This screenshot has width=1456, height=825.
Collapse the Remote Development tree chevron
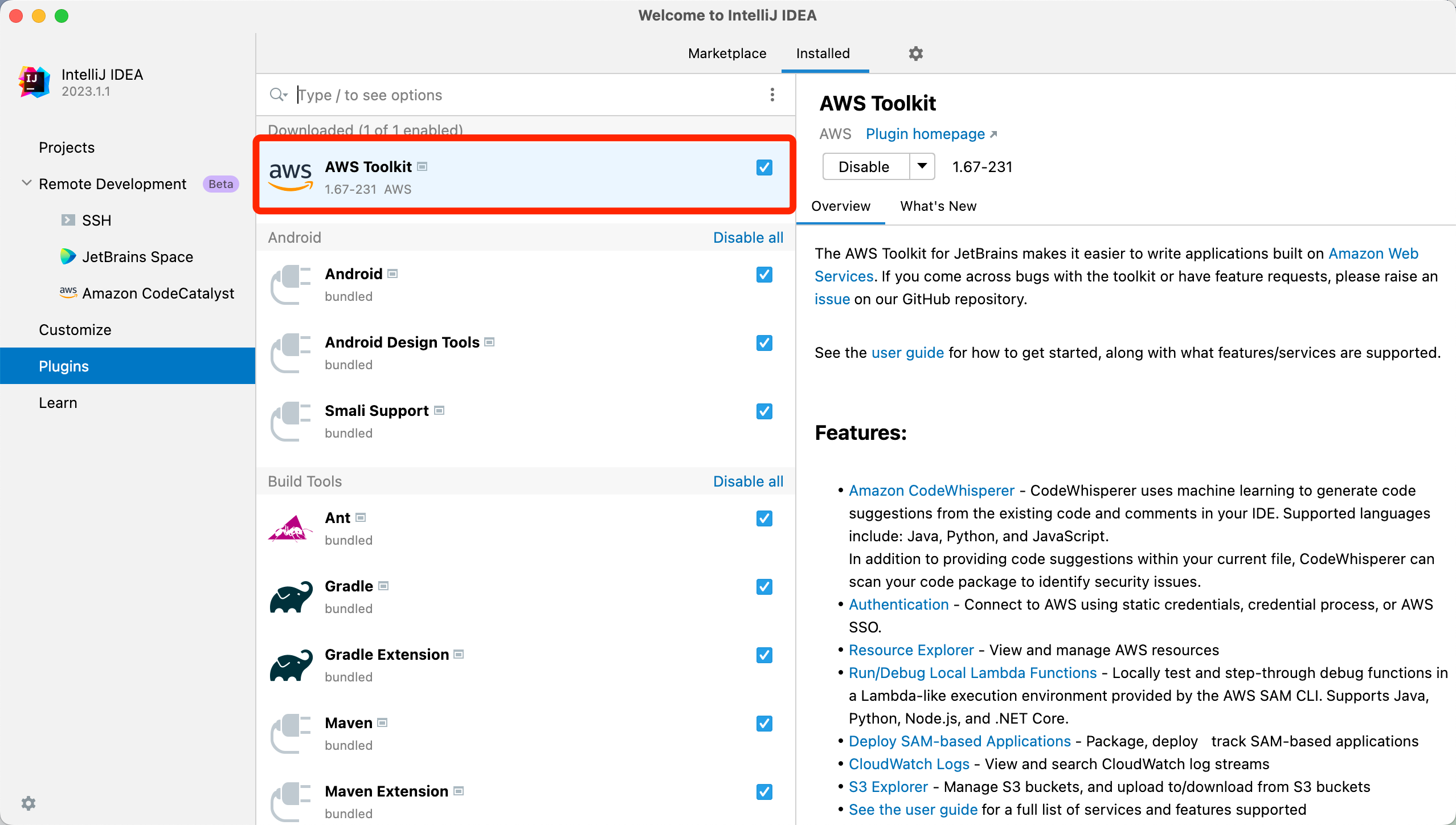26,183
